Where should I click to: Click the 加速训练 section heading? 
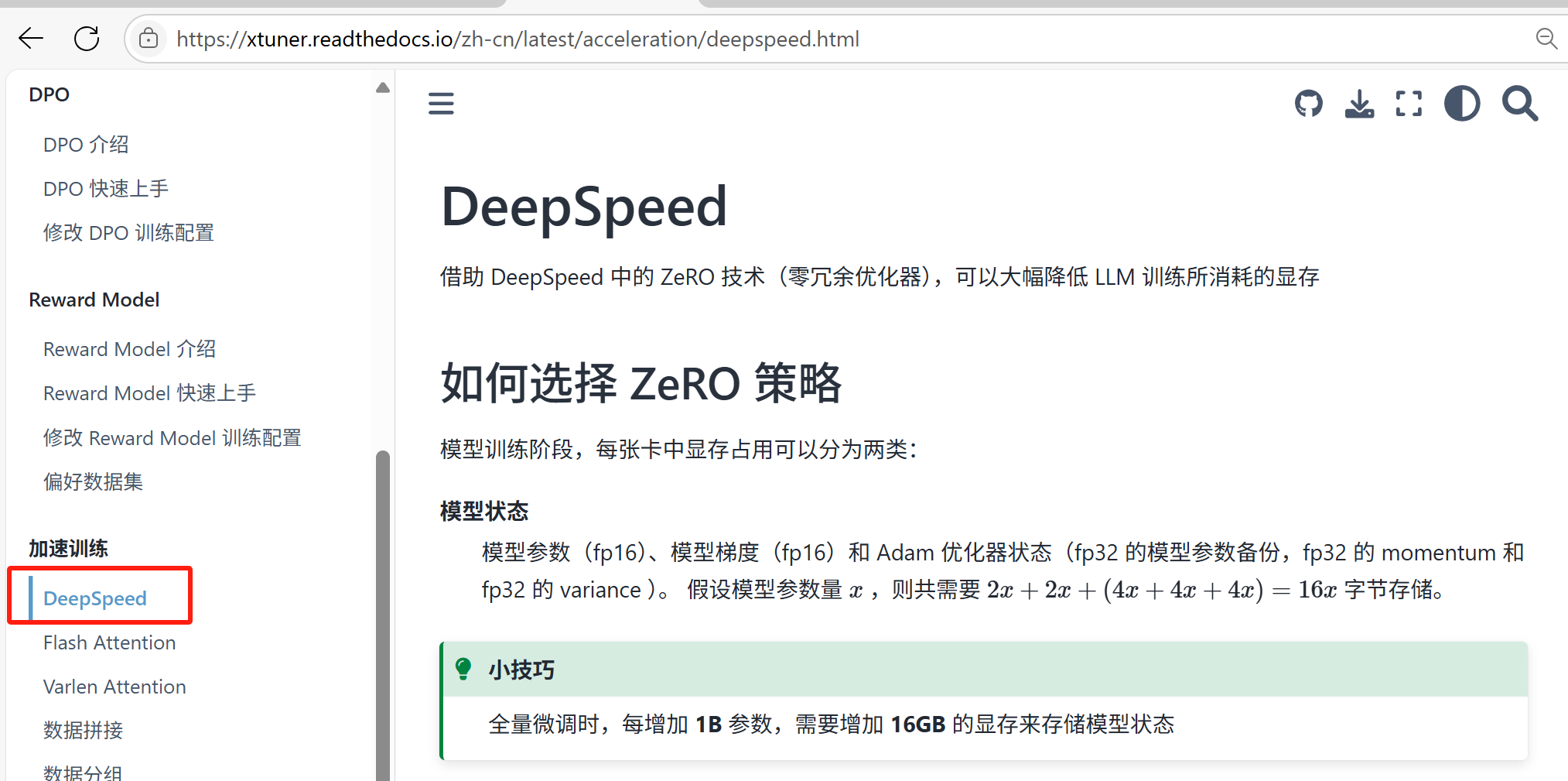[x=68, y=548]
